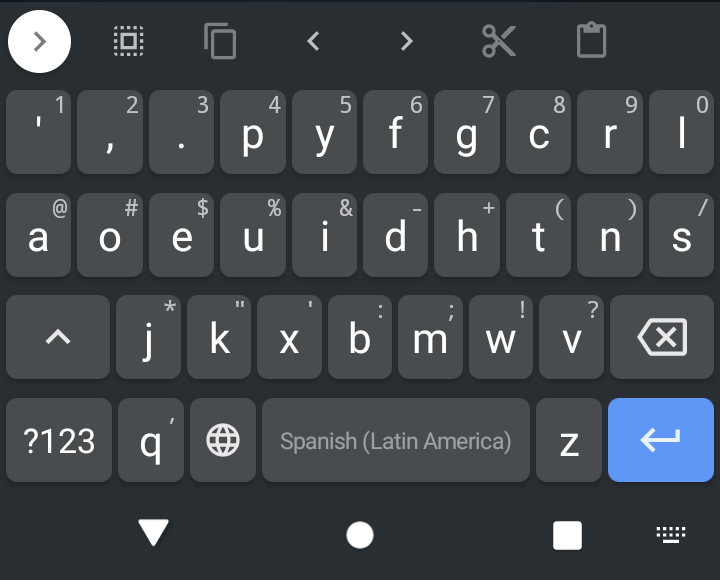
Task: Move cursor left with the left arrow
Action: pos(314,41)
